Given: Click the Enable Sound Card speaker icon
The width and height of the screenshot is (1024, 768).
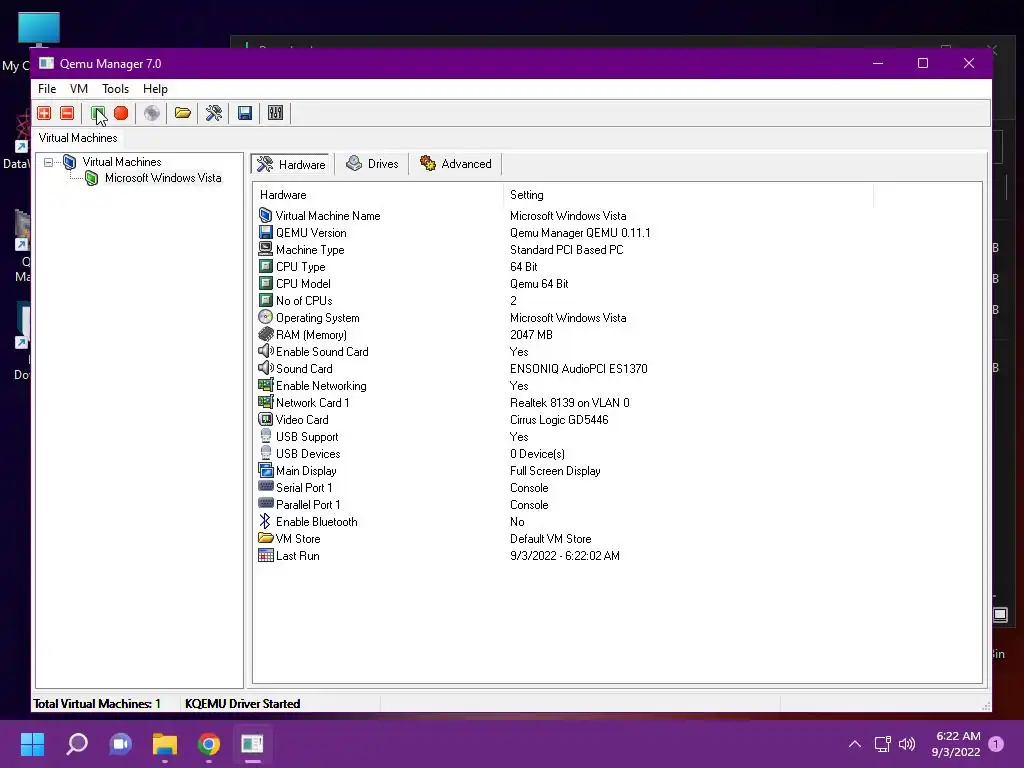Looking at the screenshot, I should click(x=265, y=351).
